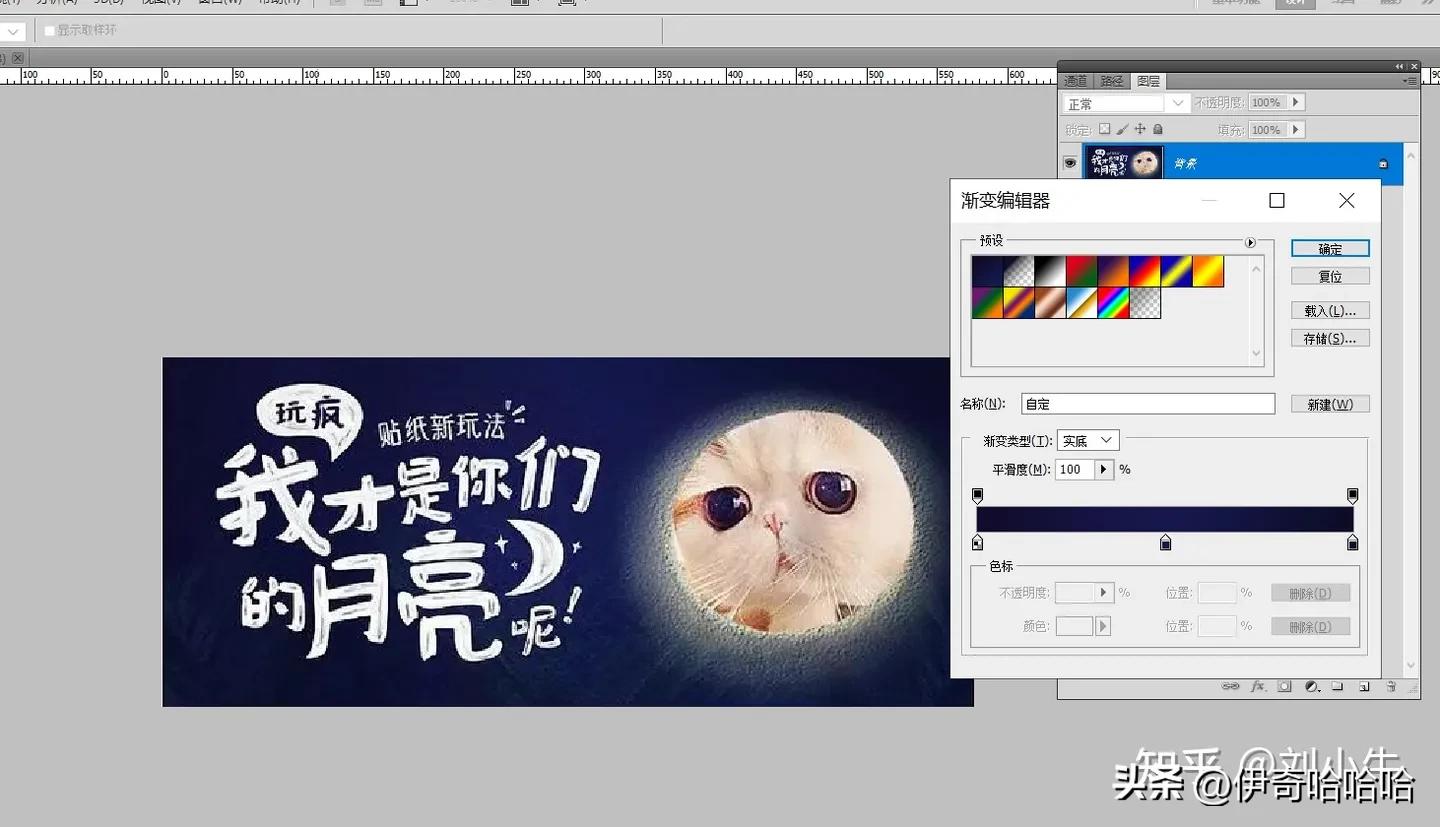This screenshot has height=827, width=1440.
Task: Click the lock-all padlock icon in Layers panel
Action: pyautogui.click(x=1157, y=129)
